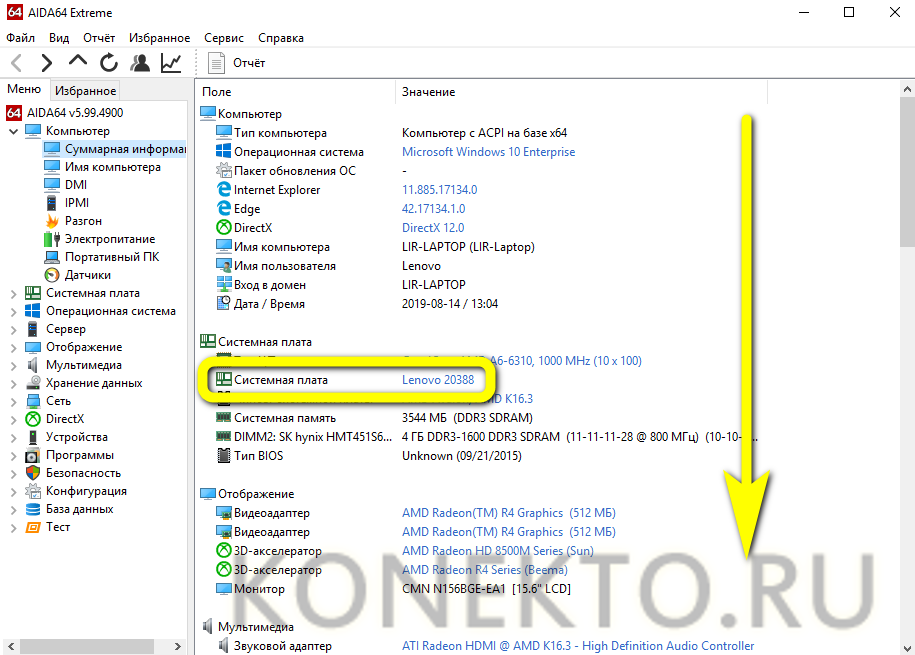
Task: Open the Microsoft Windows 10 Enterprise link
Action: pos(488,152)
